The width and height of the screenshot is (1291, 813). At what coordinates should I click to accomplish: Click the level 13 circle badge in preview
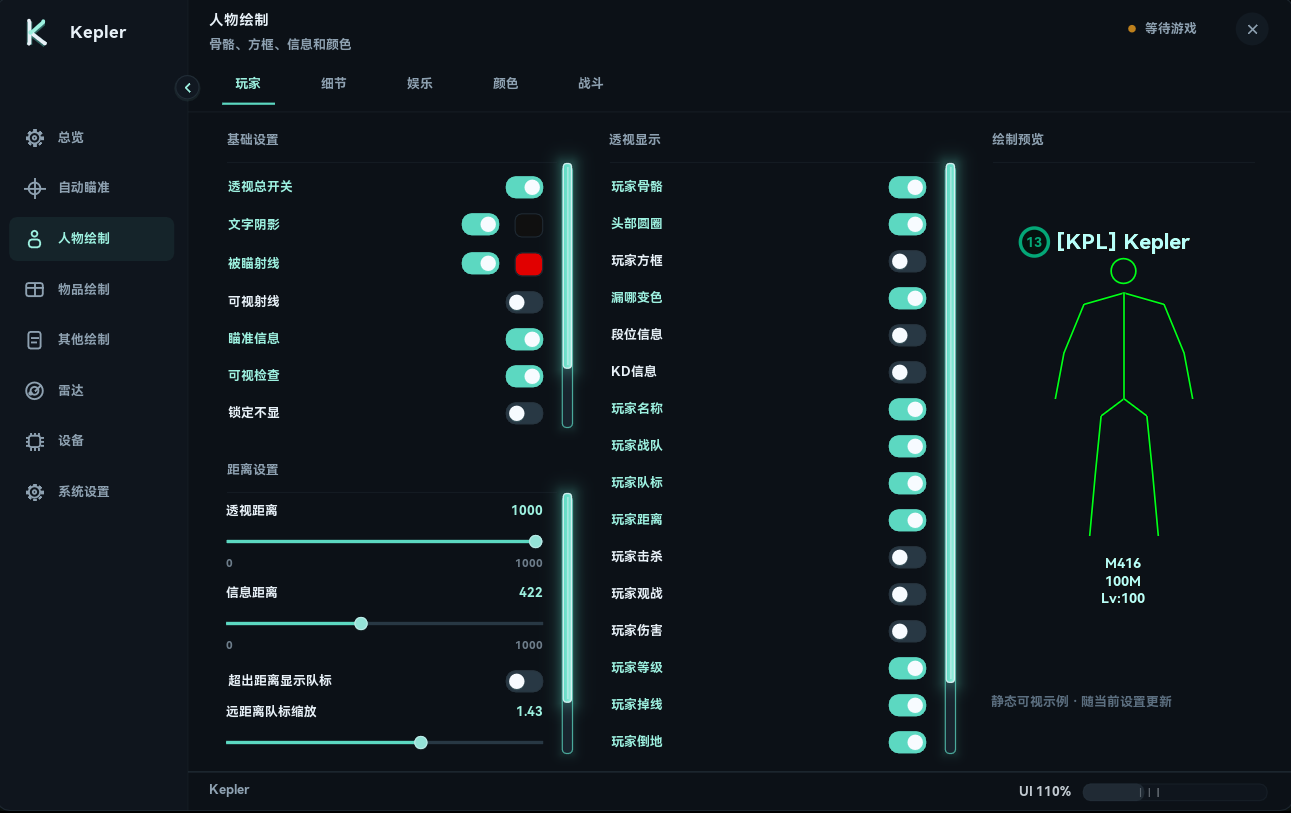point(1034,242)
